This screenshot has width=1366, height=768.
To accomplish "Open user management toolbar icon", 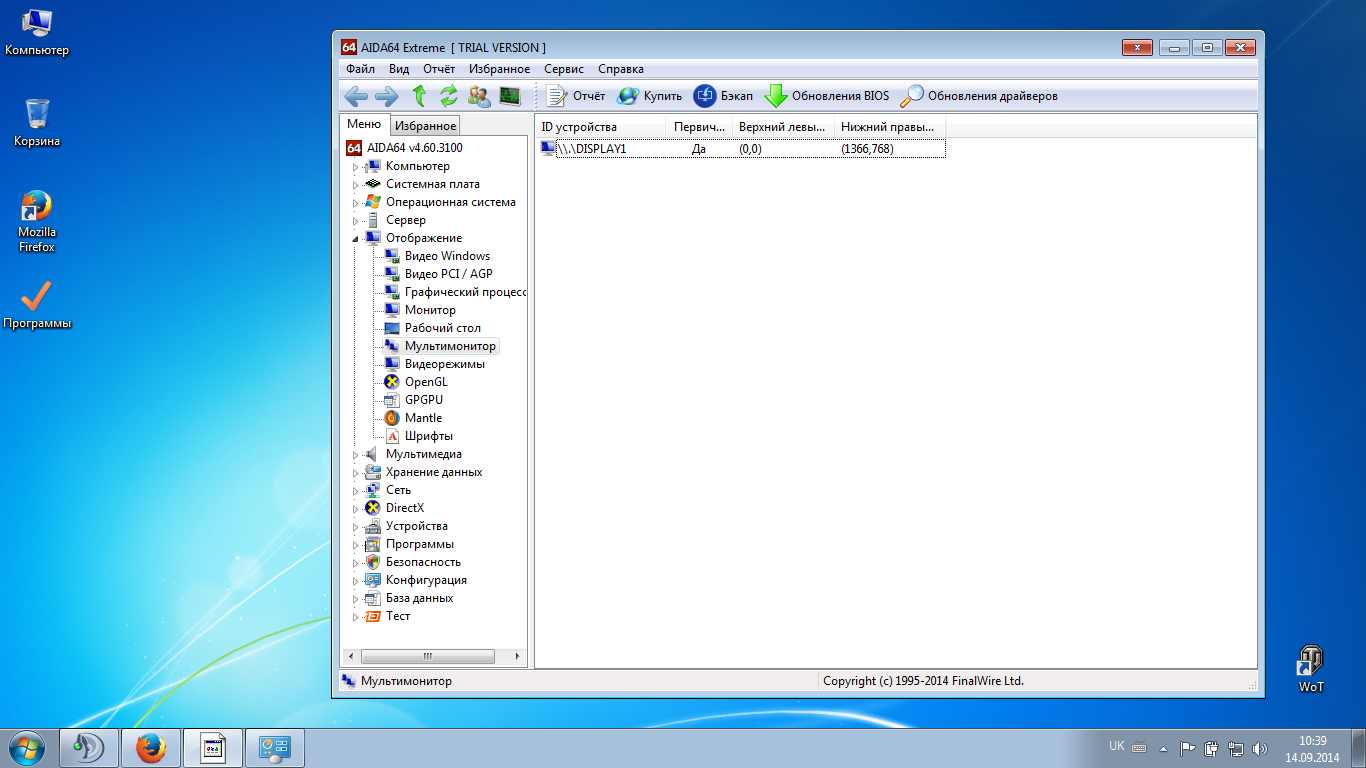I will pyautogui.click(x=479, y=96).
